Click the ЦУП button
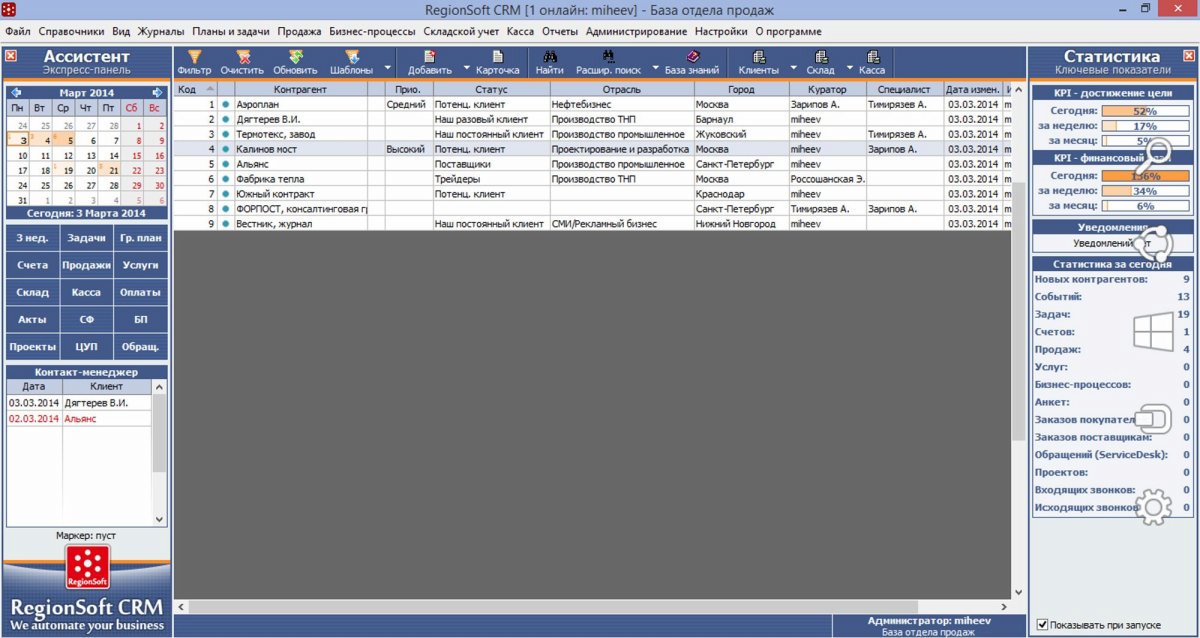The width and height of the screenshot is (1200, 638). coord(86,347)
